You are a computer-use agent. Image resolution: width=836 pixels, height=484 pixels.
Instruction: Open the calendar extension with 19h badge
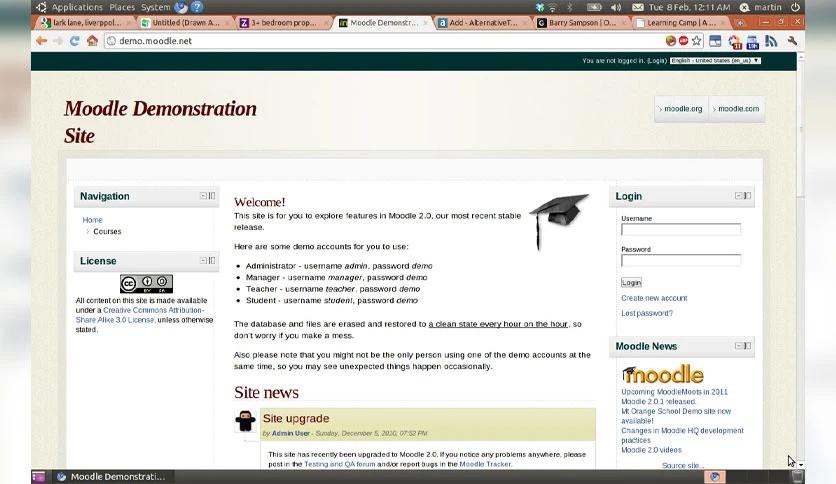[752, 42]
